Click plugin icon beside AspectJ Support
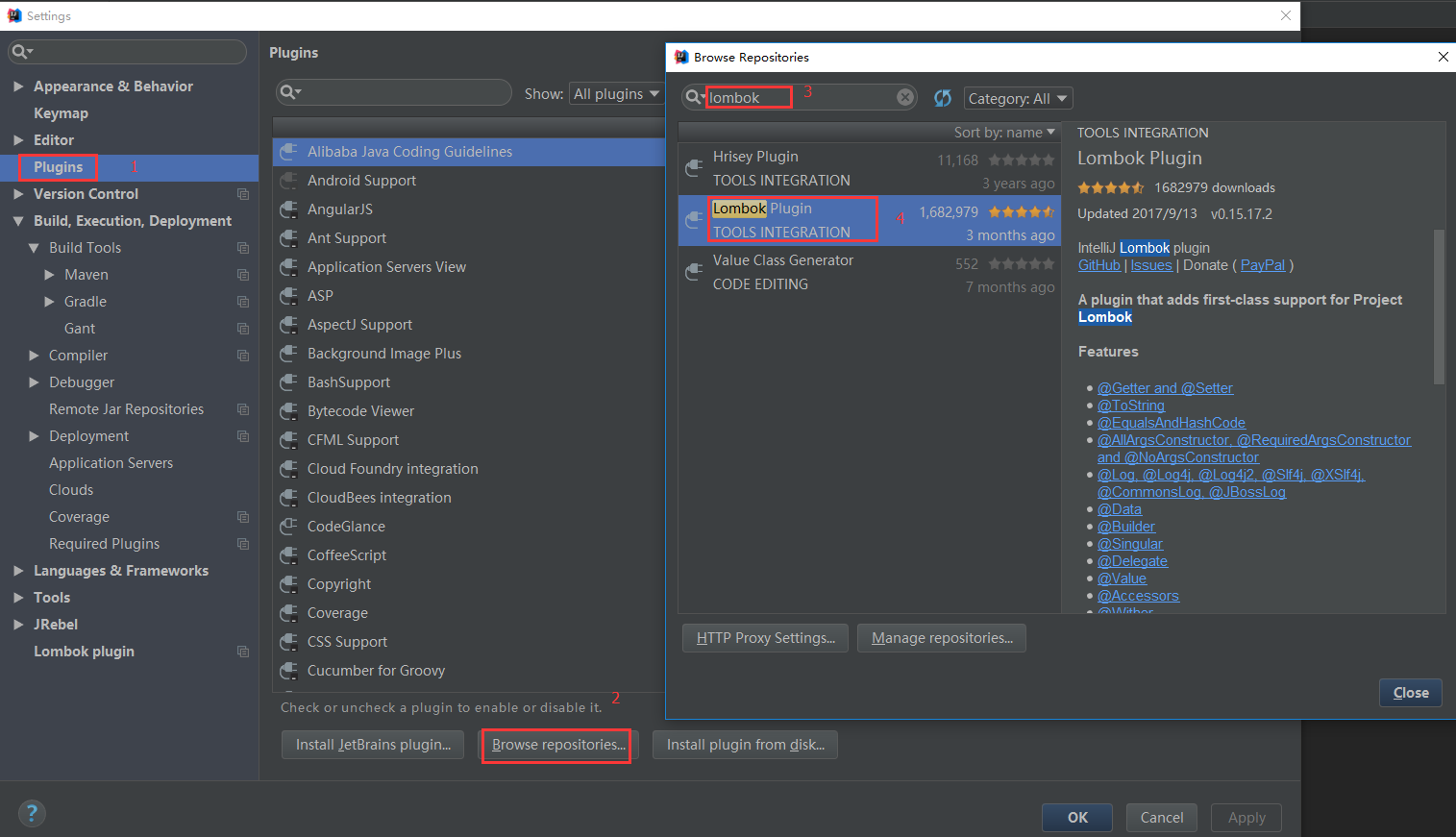 [288, 325]
